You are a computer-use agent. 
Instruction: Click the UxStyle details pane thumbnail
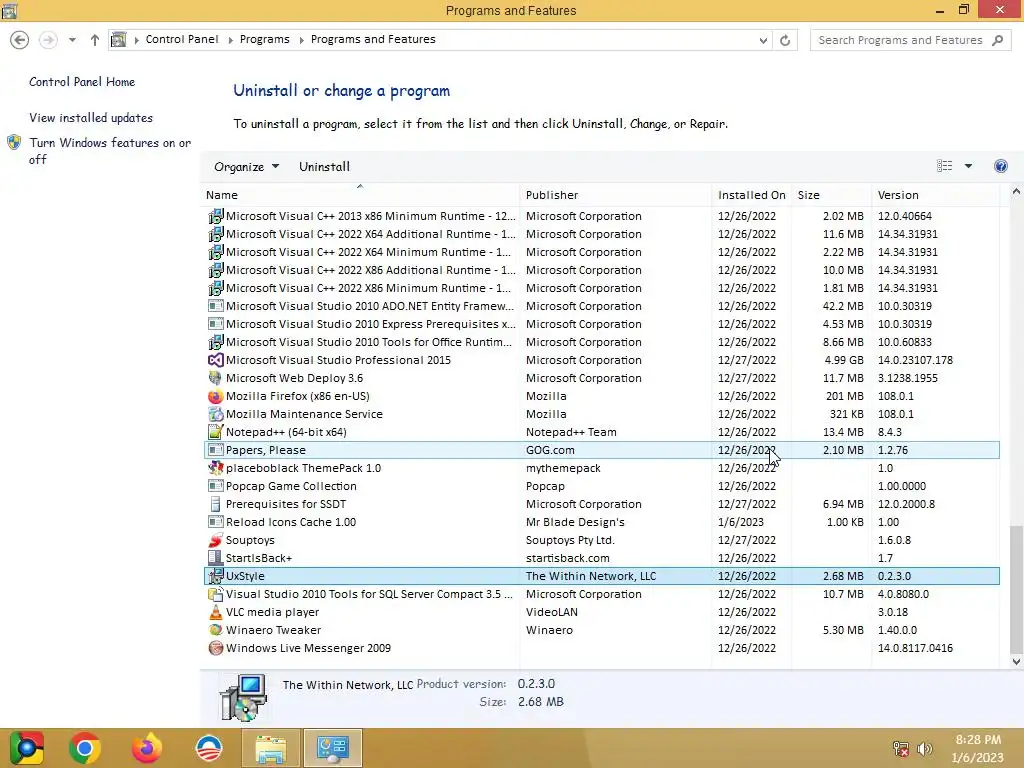point(244,697)
